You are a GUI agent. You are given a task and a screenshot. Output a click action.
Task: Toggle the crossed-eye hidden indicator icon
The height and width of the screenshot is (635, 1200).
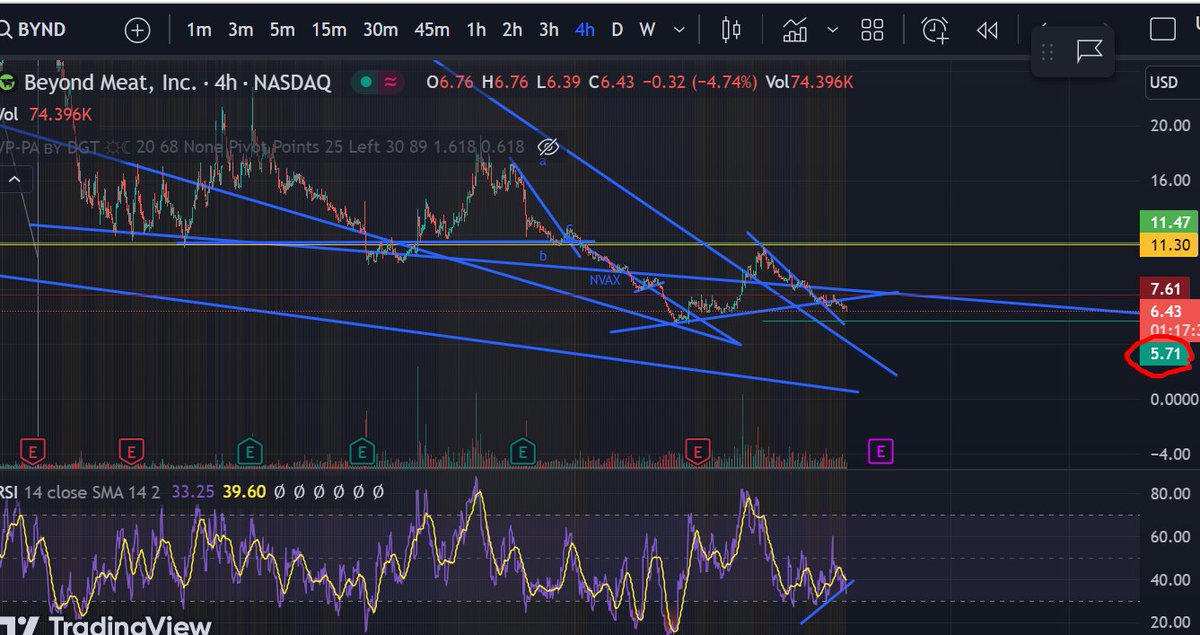click(546, 147)
